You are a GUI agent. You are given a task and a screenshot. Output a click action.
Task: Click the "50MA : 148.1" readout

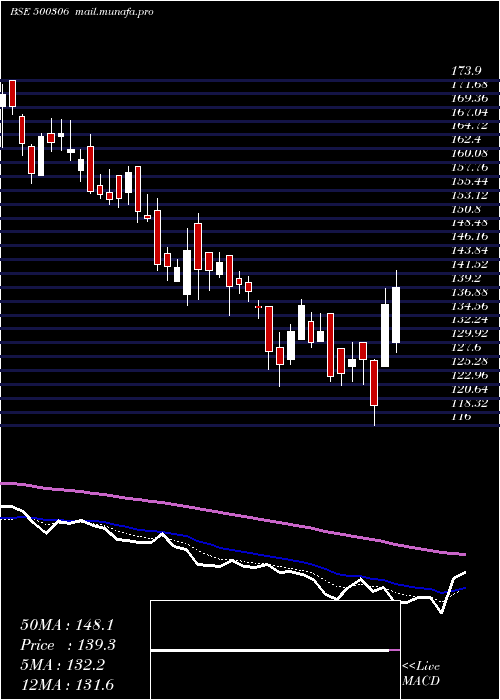(66, 624)
